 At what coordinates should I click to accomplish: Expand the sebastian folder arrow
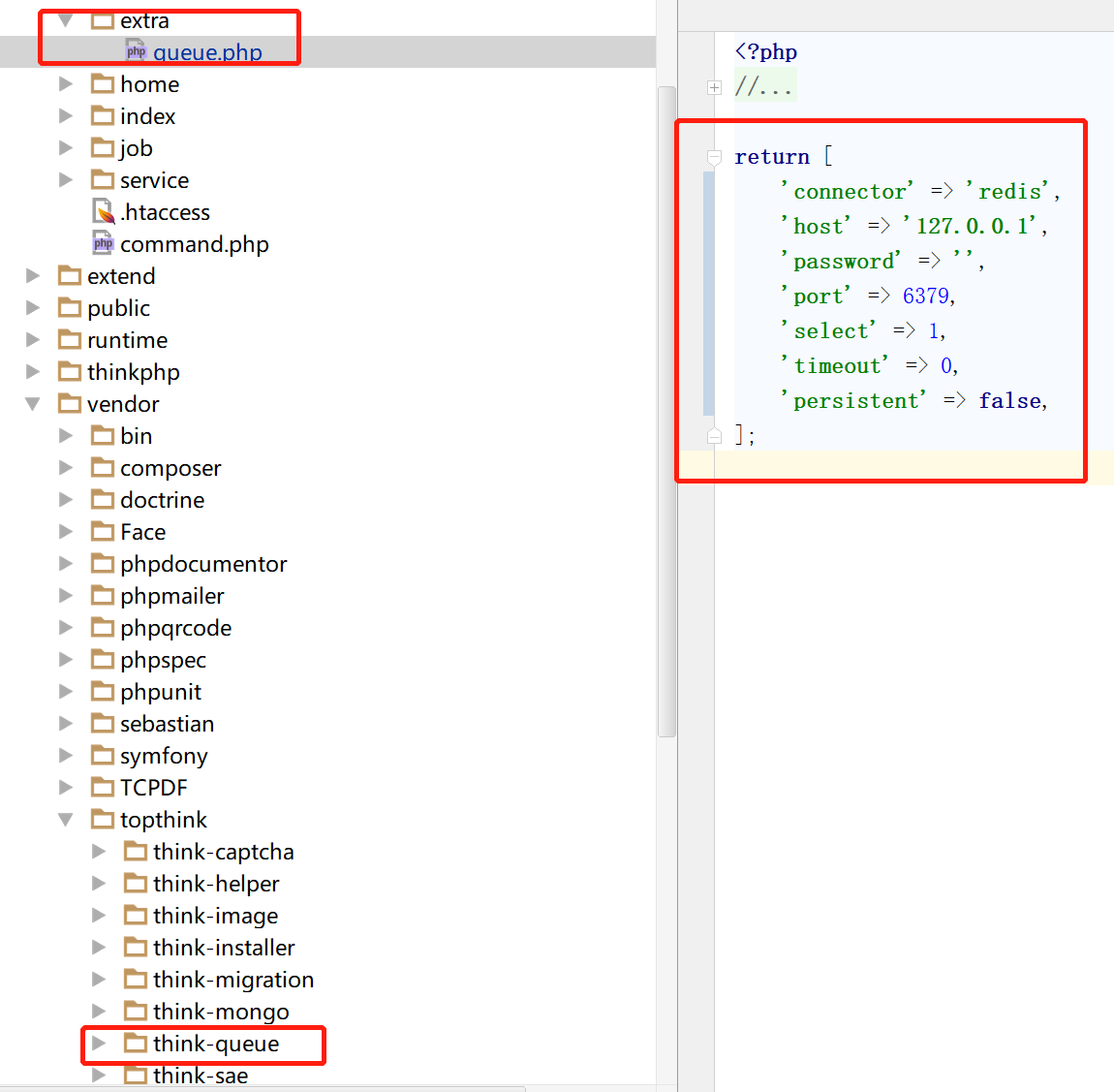(x=65, y=723)
